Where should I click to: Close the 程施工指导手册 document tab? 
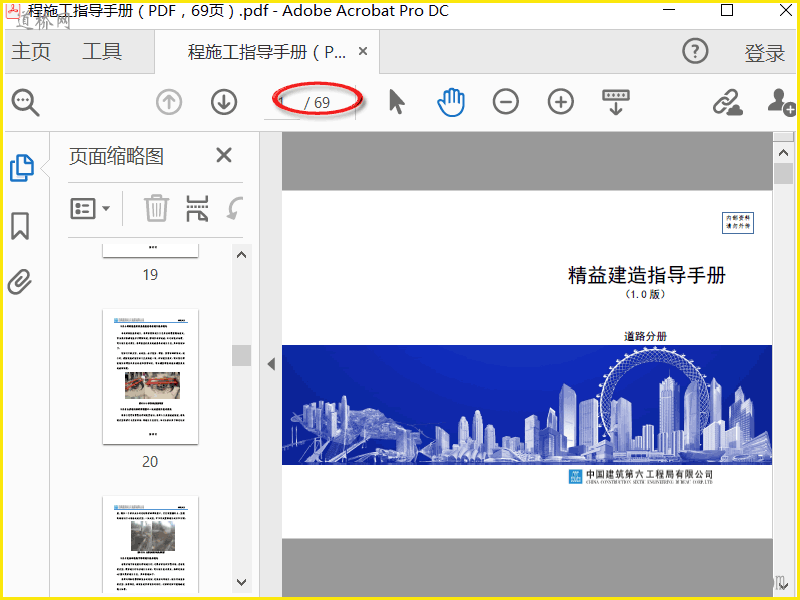363,51
